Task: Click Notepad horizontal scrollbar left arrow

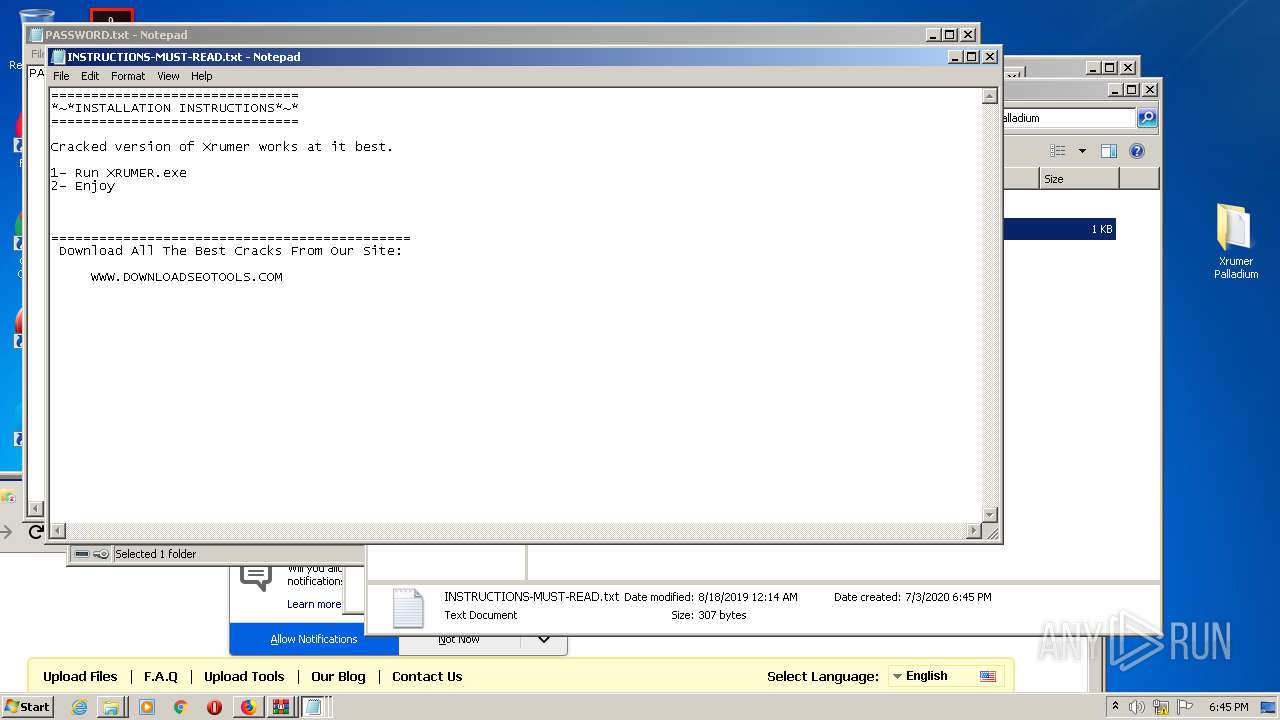Action: (x=58, y=531)
